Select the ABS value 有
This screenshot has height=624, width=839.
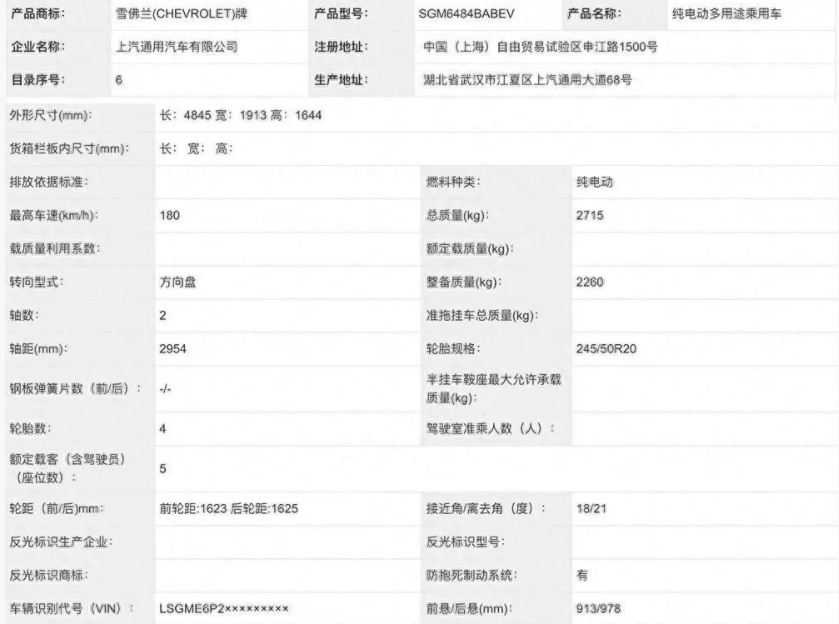tap(582, 575)
